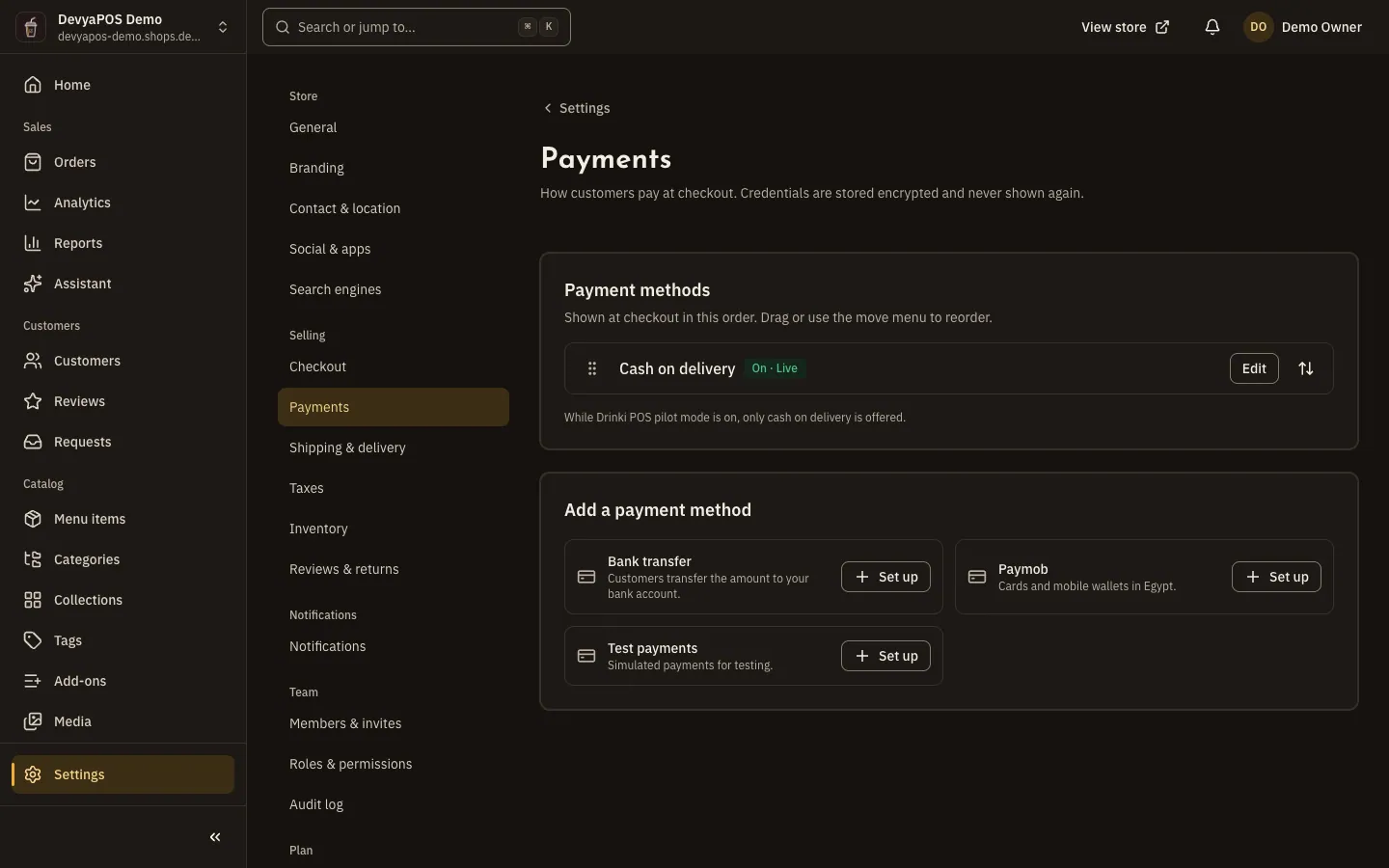Click the Menu items box icon

pyautogui.click(x=33, y=519)
